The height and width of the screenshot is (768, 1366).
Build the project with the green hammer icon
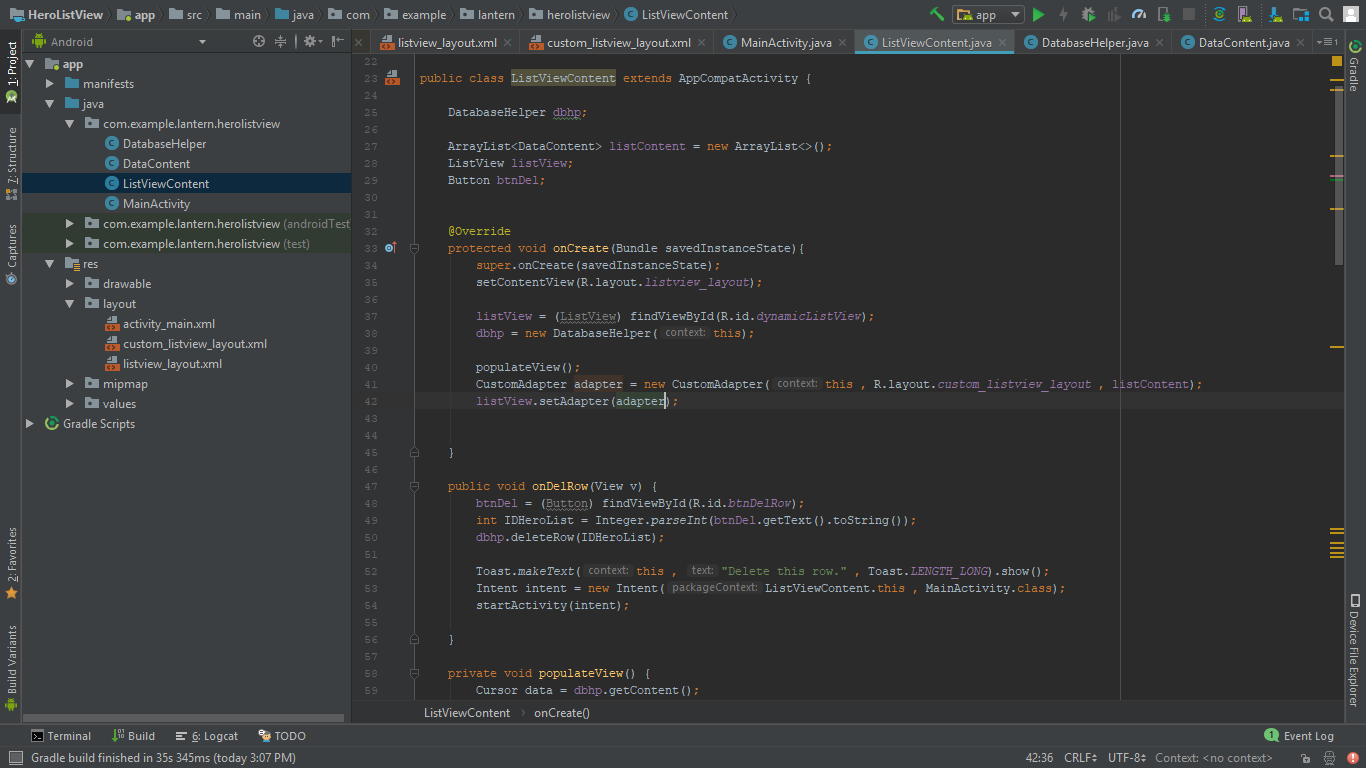coord(938,15)
